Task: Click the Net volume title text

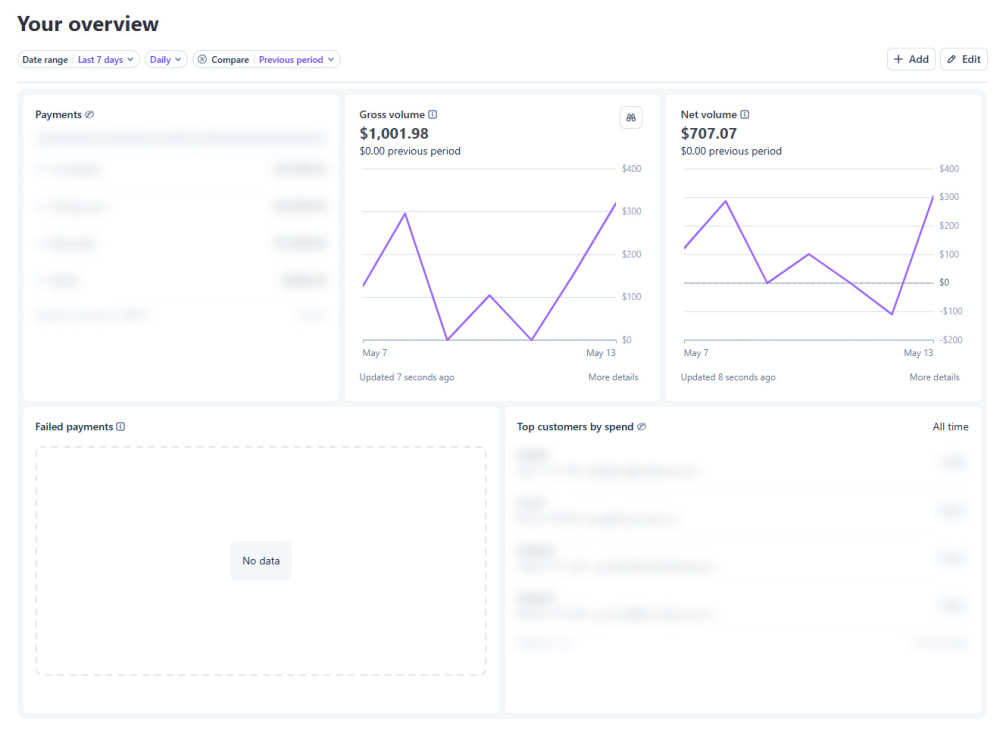Action: coord(709,115)
